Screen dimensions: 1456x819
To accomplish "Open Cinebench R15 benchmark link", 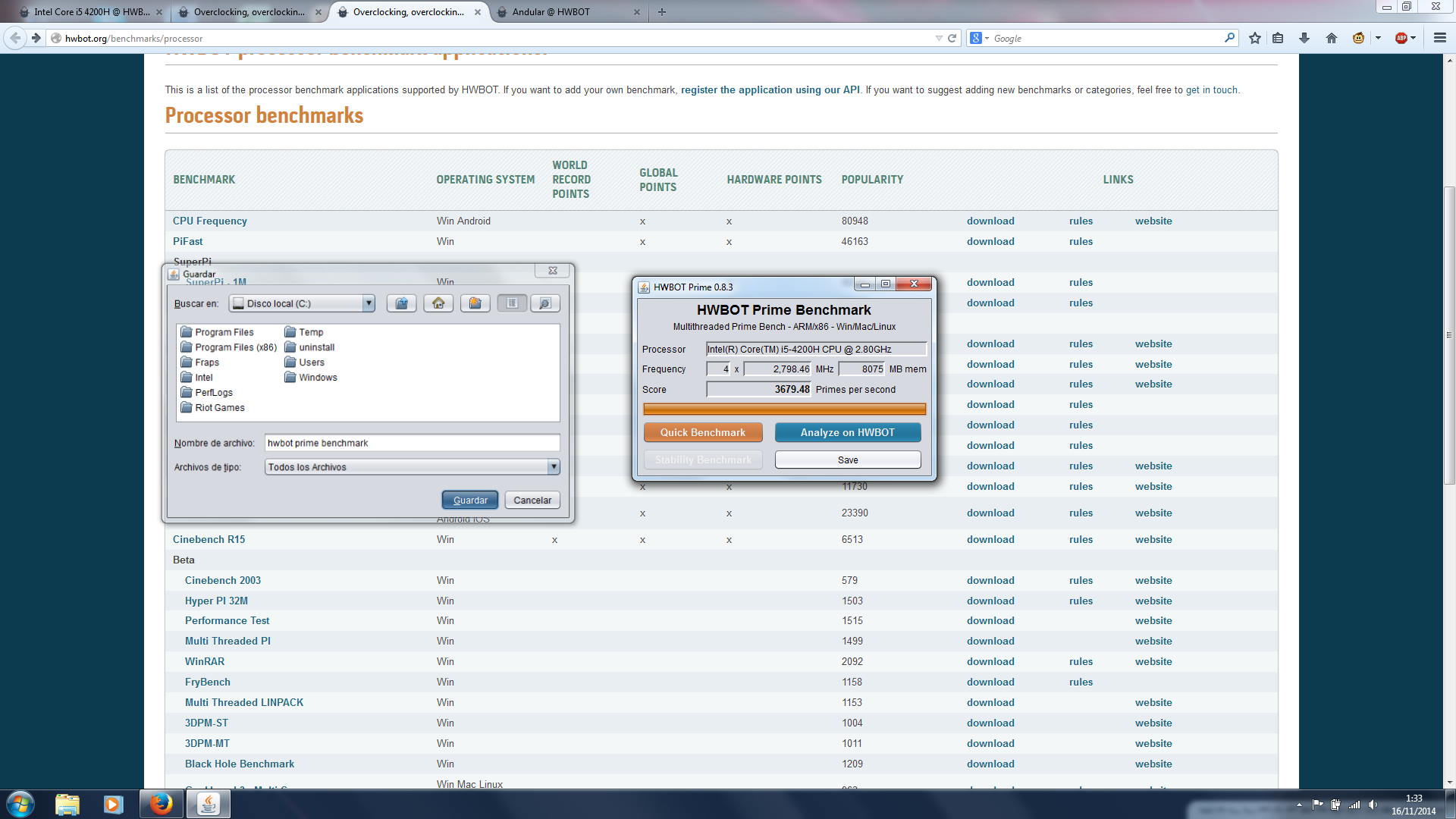I will 209,539.
